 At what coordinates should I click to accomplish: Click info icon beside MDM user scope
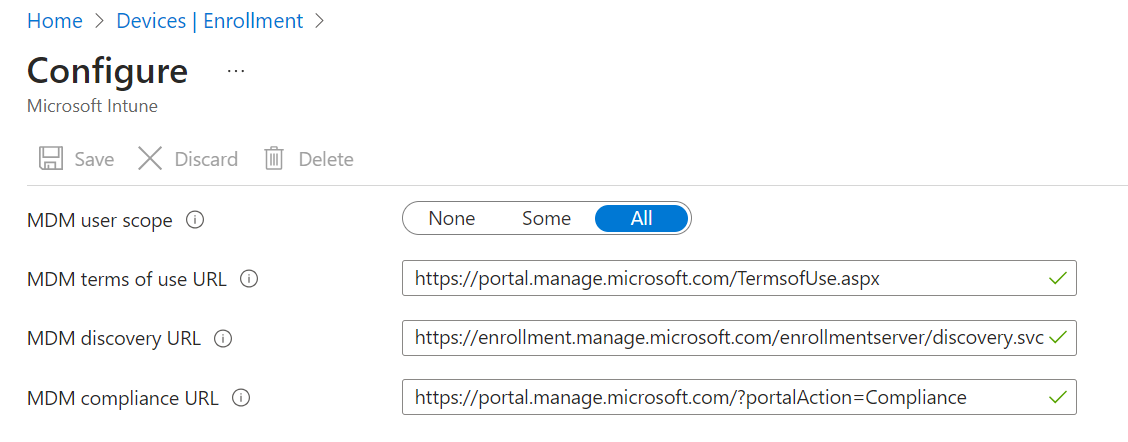pos(195,220)
